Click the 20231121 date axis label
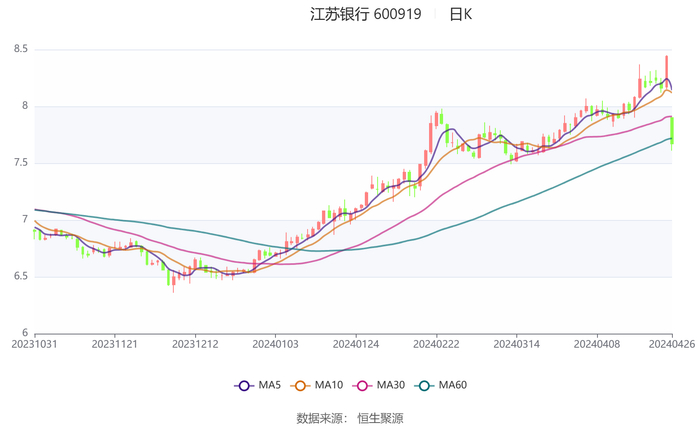This screenshot has width=700, height=426. click(115, 344)
